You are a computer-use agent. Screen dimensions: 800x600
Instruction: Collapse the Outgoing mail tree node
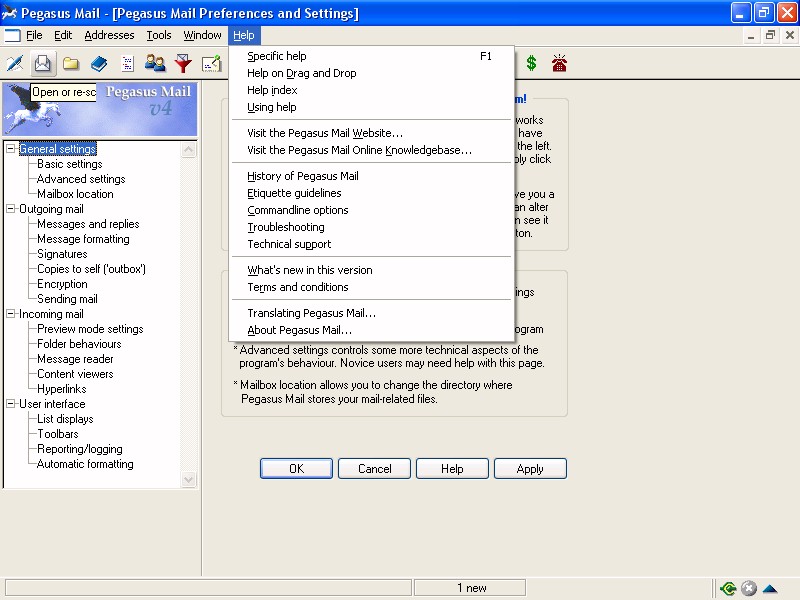(10, 209)
